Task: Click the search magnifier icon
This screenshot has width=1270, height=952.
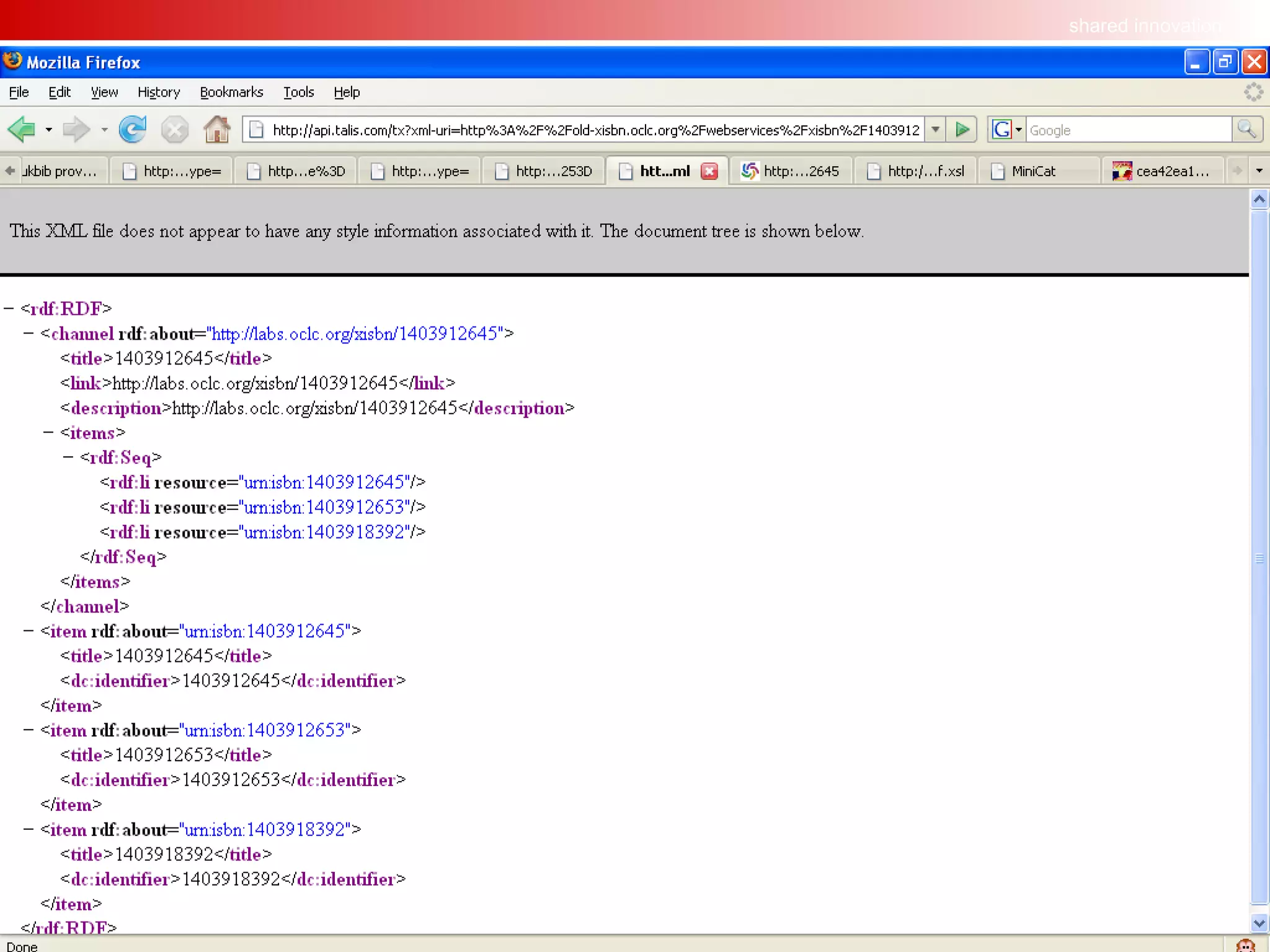Action: 1246,130
